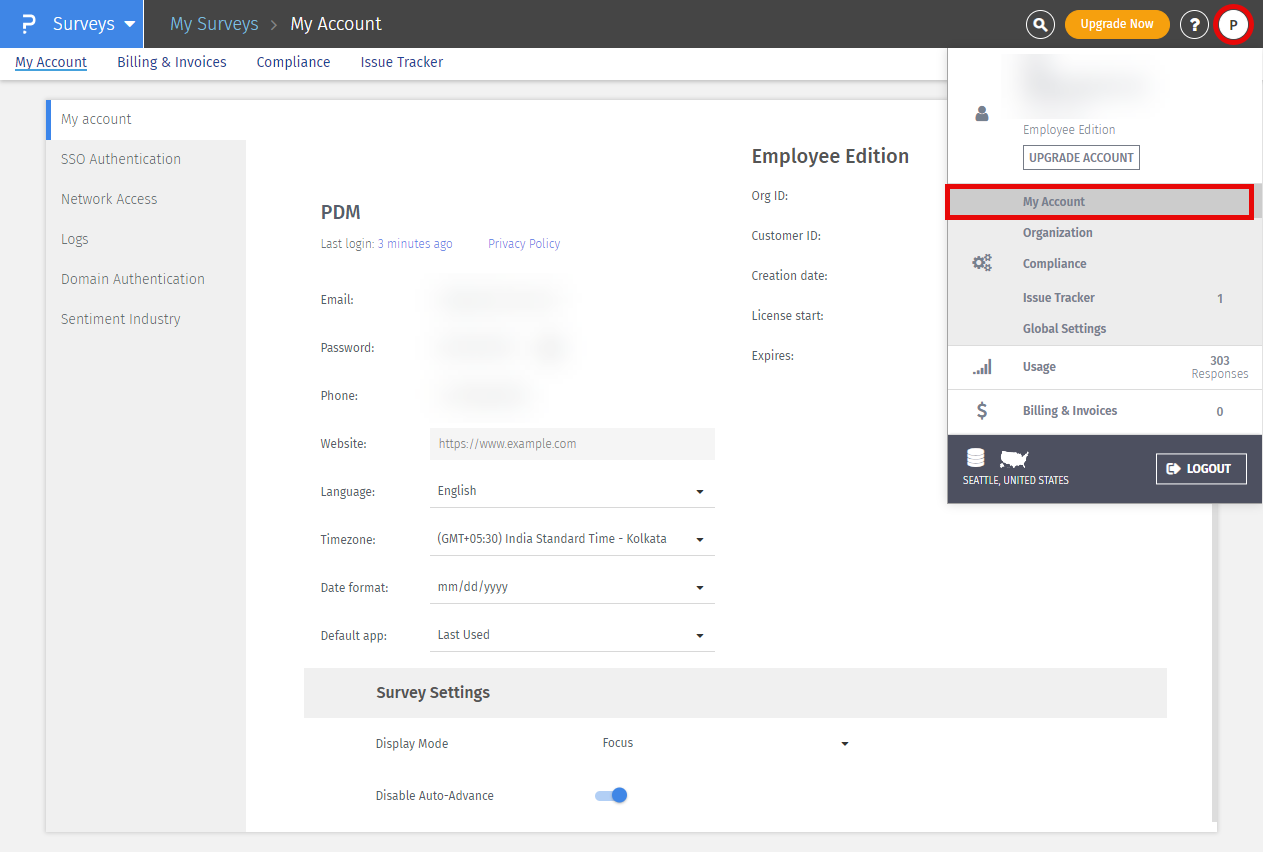Expand the Display Mode dropdown
Image resolution: width=1263 pixels, height=852 pixels.
pyautogui.click(x=725, y=743)
